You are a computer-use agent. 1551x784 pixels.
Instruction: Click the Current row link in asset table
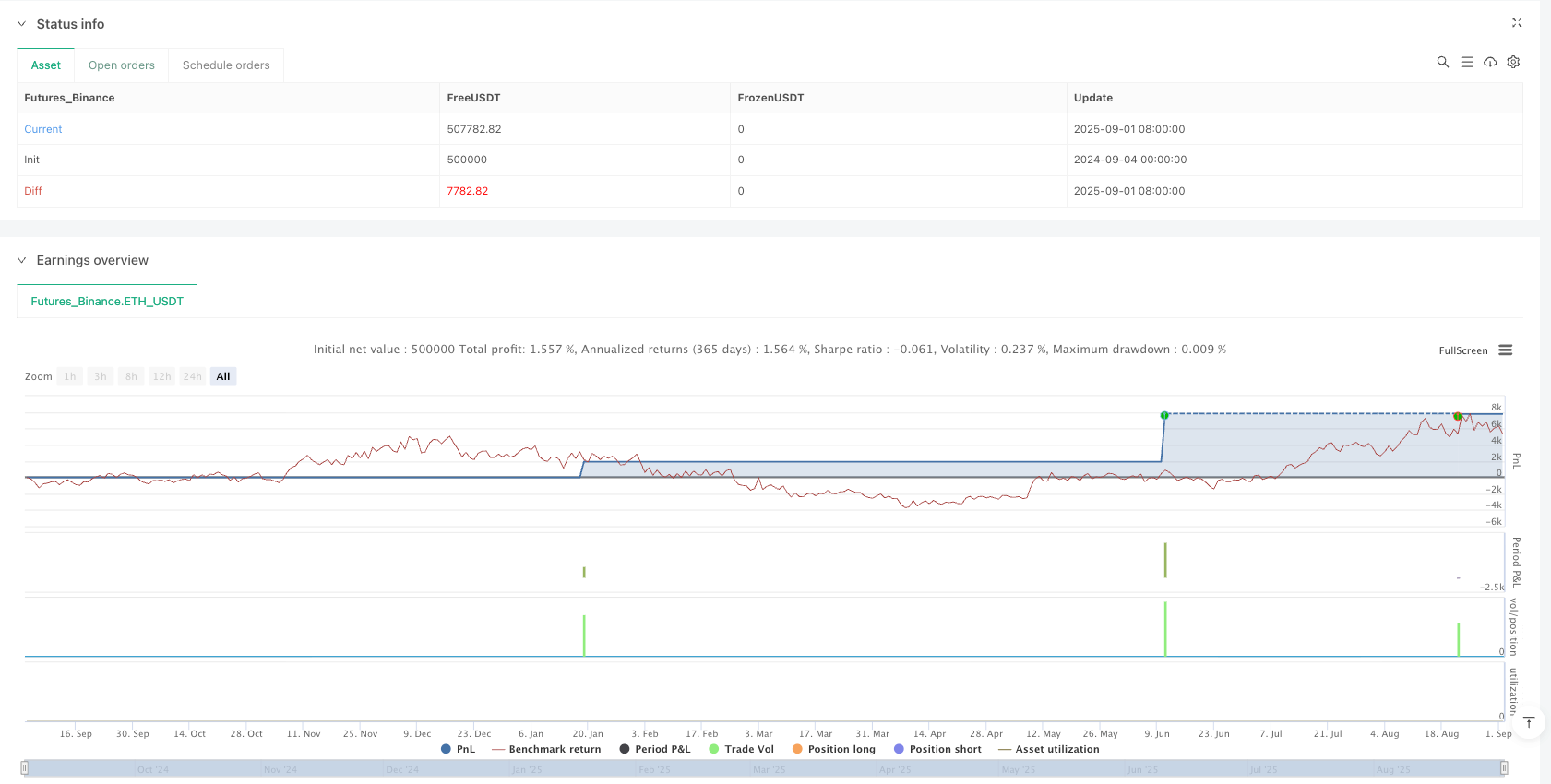click(x=43, y=129)
